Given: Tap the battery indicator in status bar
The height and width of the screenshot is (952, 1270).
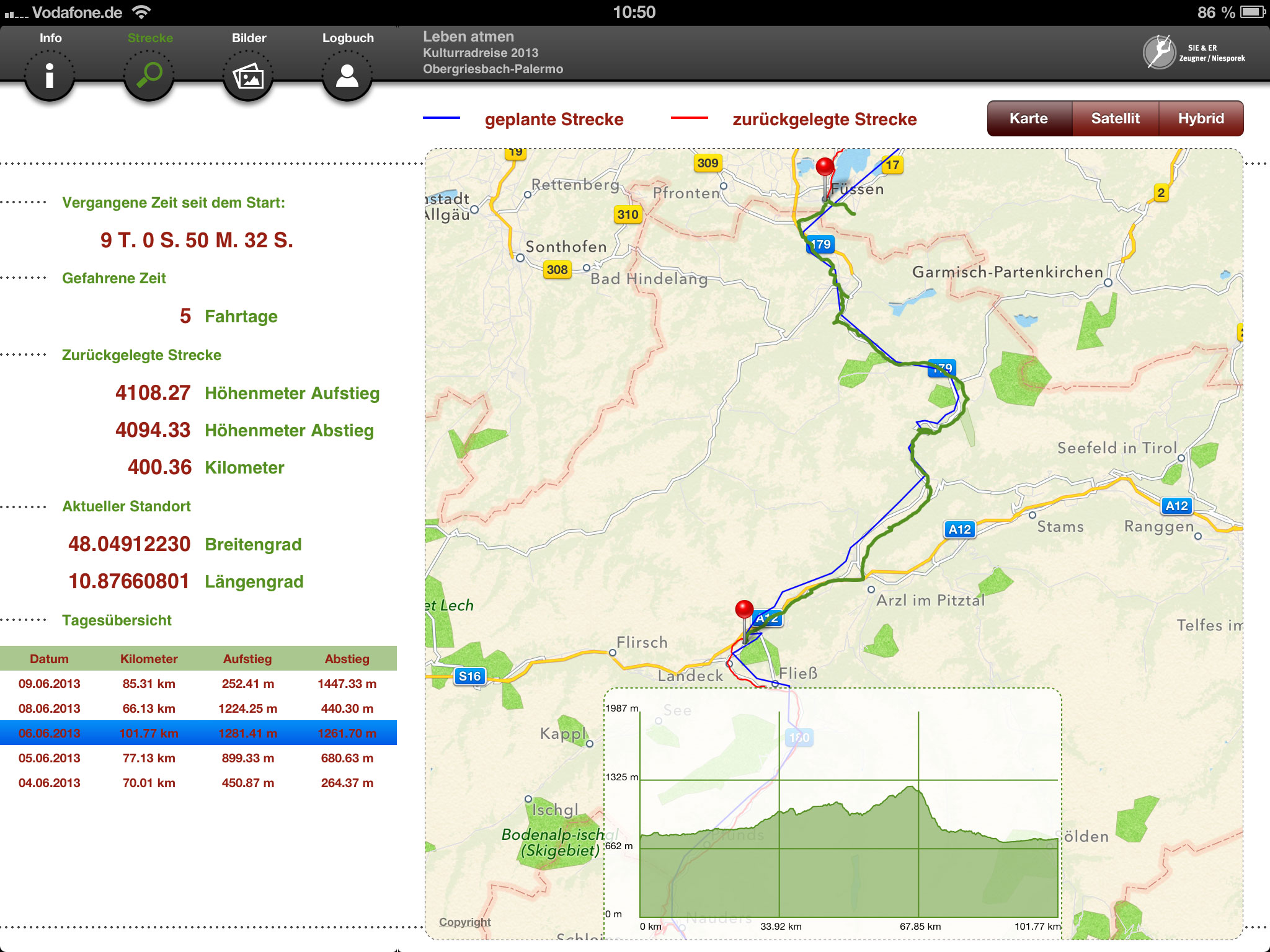Looking at the screenshot, I should point(1252,12).
